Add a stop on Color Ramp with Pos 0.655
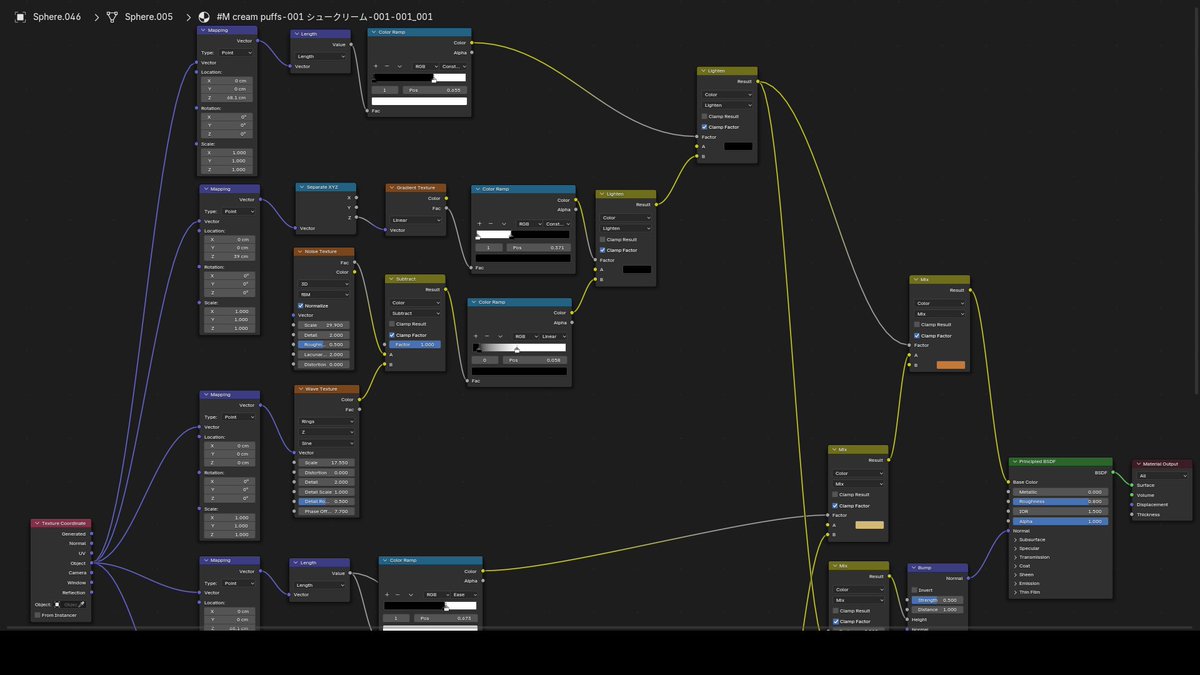 [376, 66]
